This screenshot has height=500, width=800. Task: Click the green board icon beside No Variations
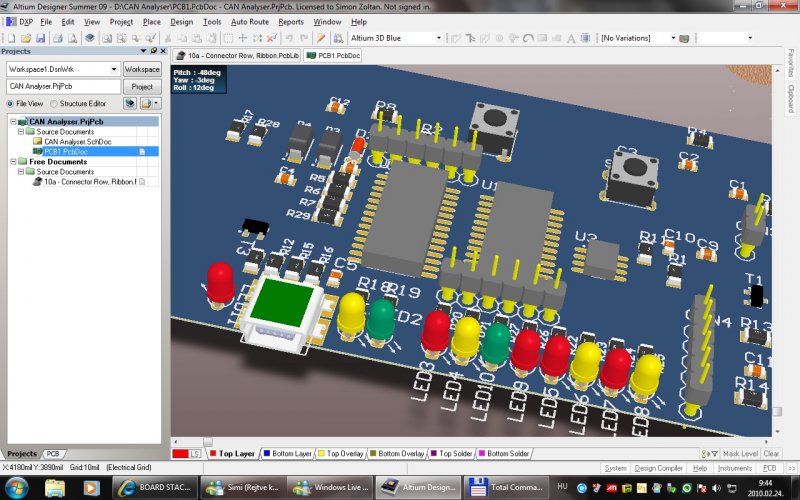(x=685, y=38)
